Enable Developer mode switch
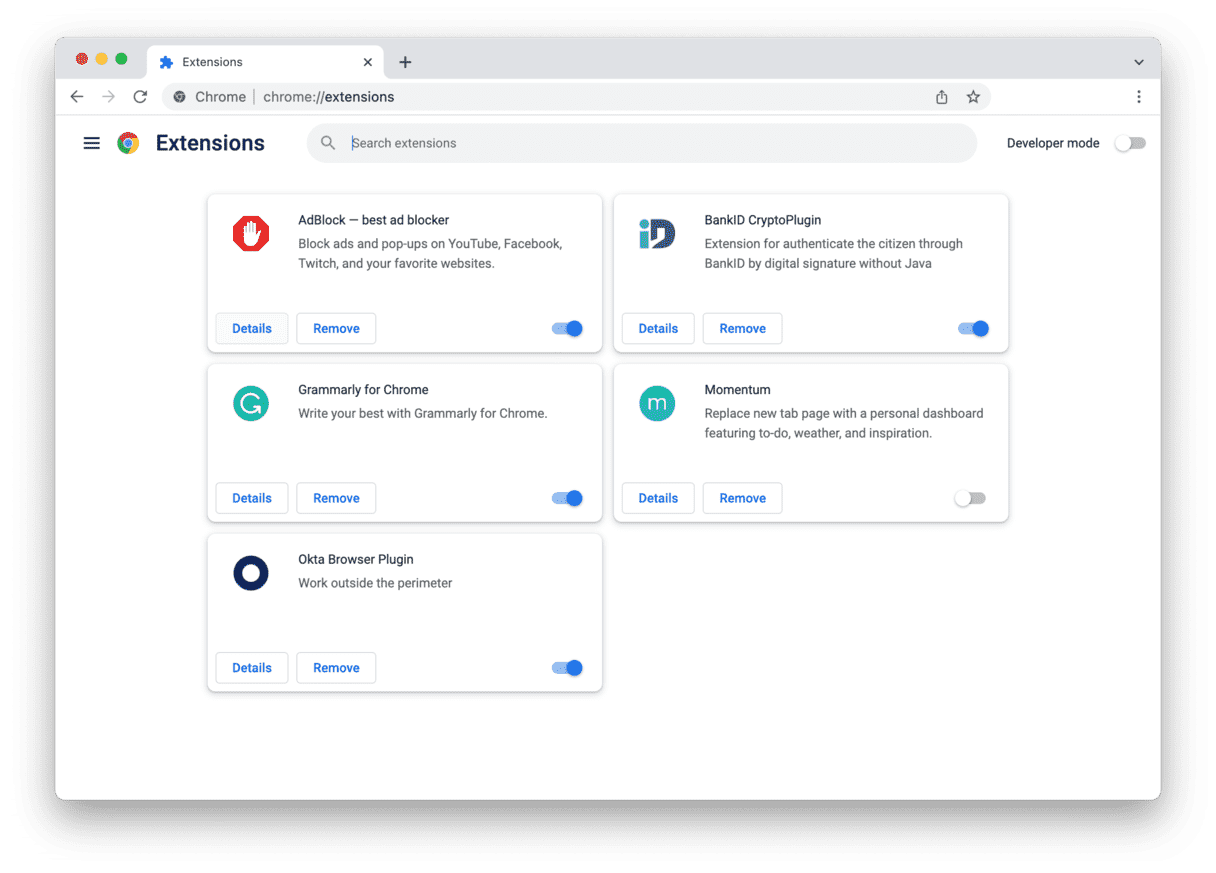 (1130, 143)
